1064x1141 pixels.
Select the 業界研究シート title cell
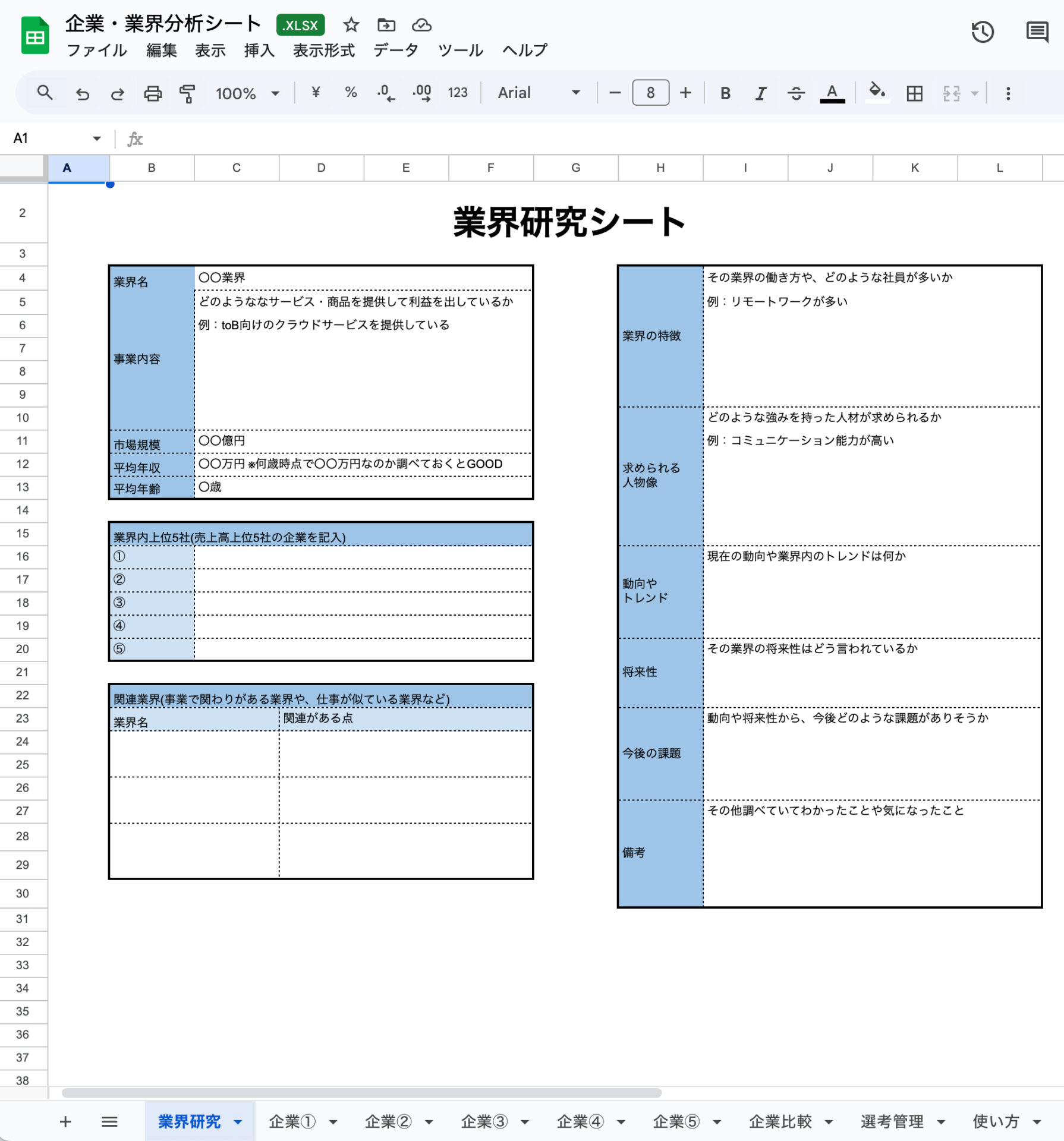569,222
